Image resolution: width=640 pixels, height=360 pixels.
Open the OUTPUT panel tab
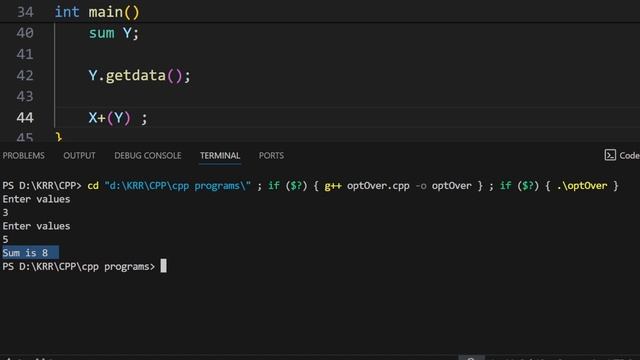coord(79,156)
